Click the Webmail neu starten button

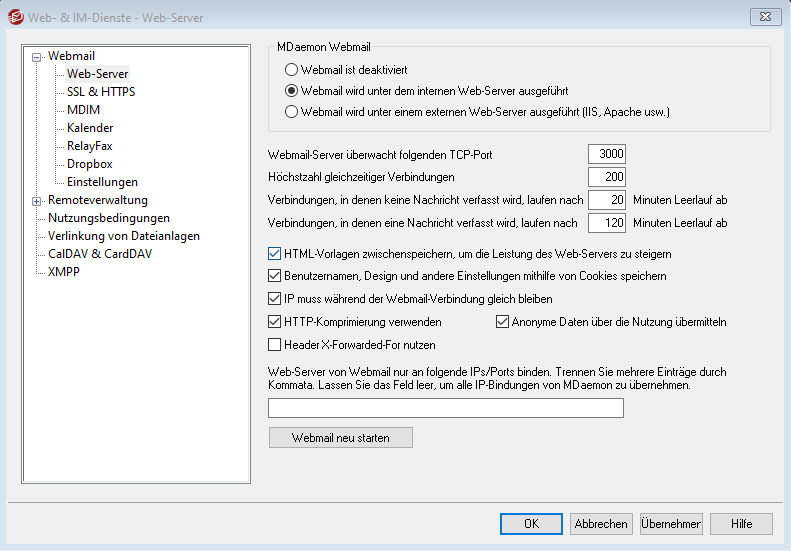click(340, 438)
